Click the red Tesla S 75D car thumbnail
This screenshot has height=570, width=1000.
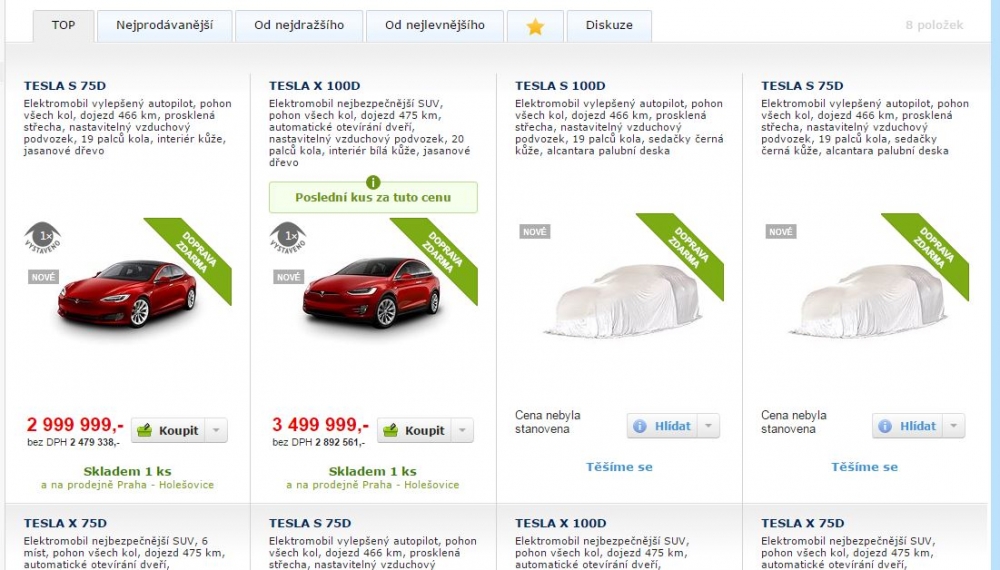(x=127, y=293)
